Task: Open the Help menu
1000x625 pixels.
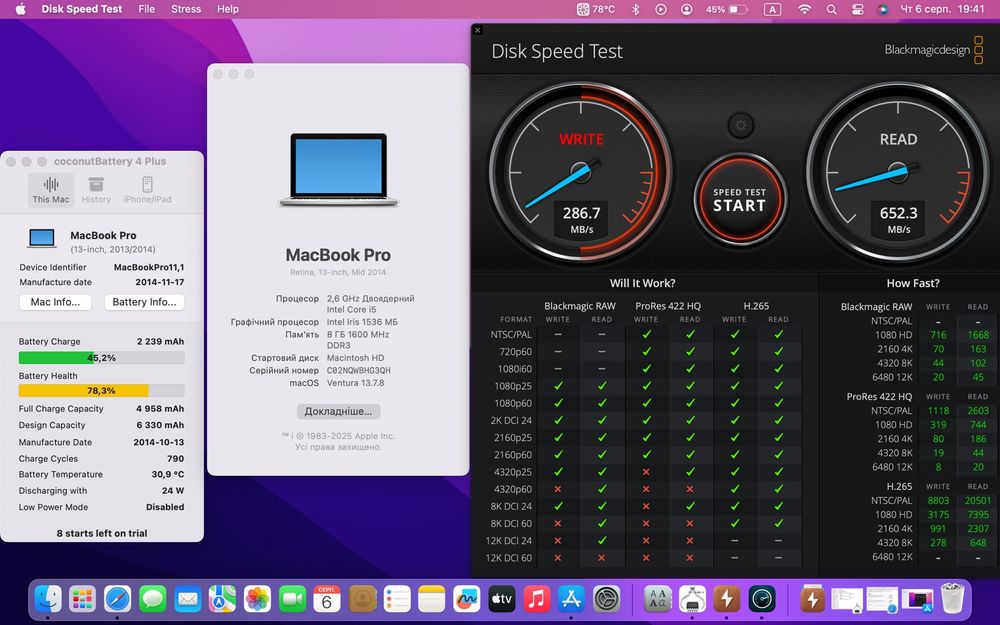Action: point(228,9)
